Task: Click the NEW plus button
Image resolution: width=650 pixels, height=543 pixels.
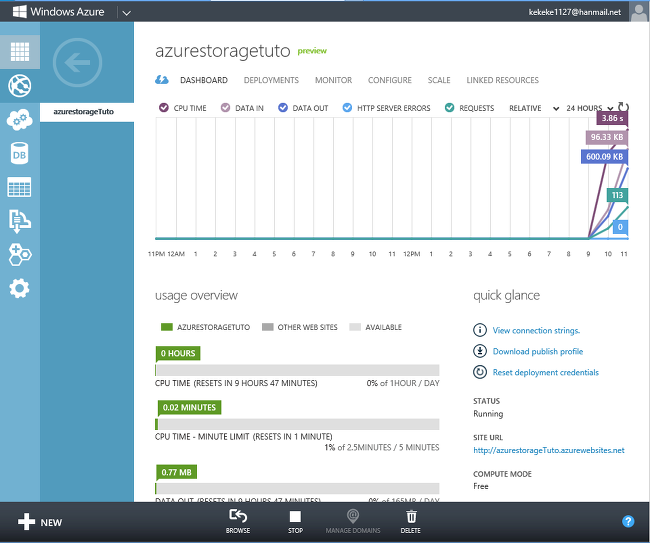Action: point(40,522)
